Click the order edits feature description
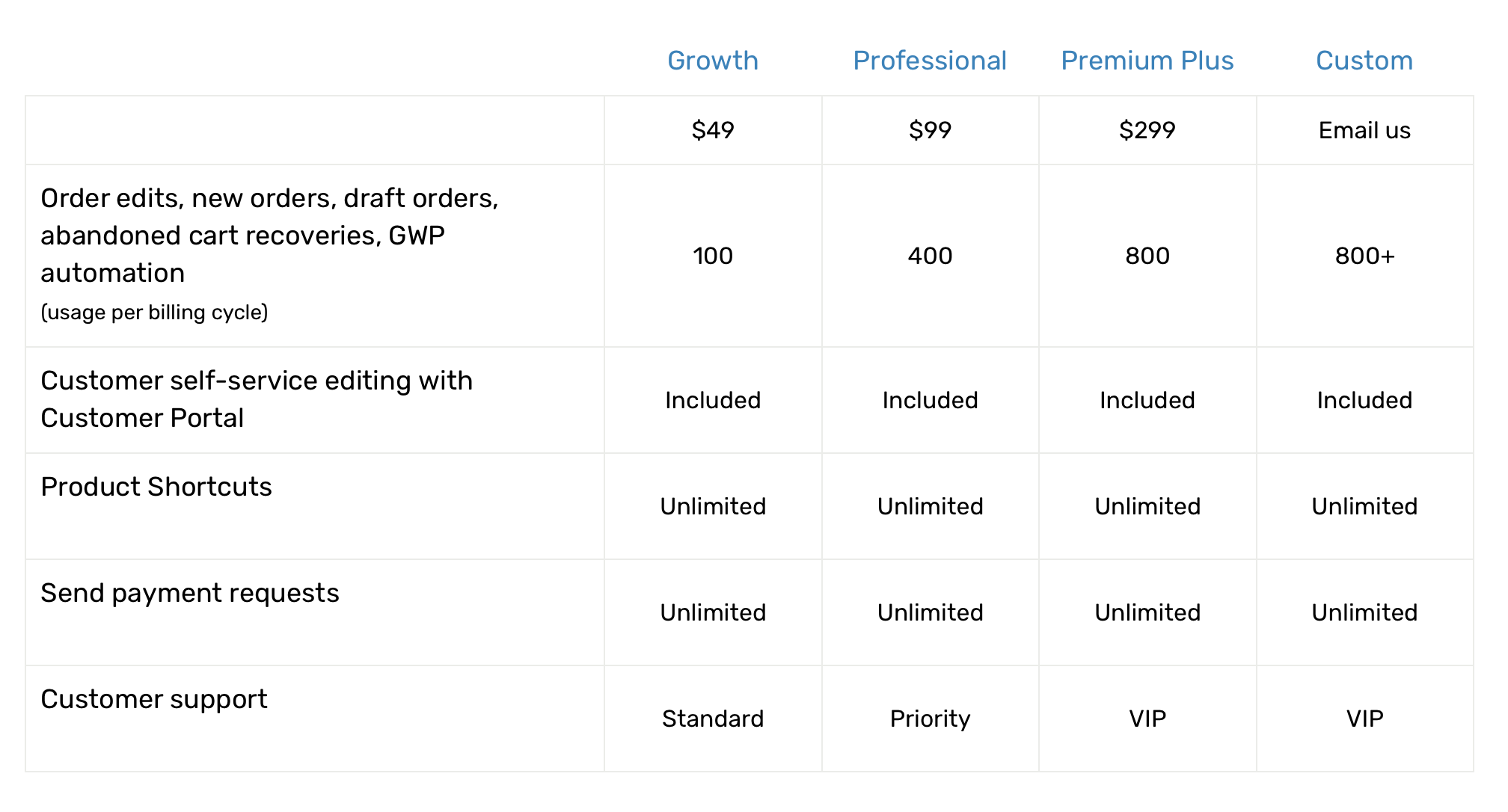The width and height of the screenshot is (1508, 812). click(x=269, y=235)
